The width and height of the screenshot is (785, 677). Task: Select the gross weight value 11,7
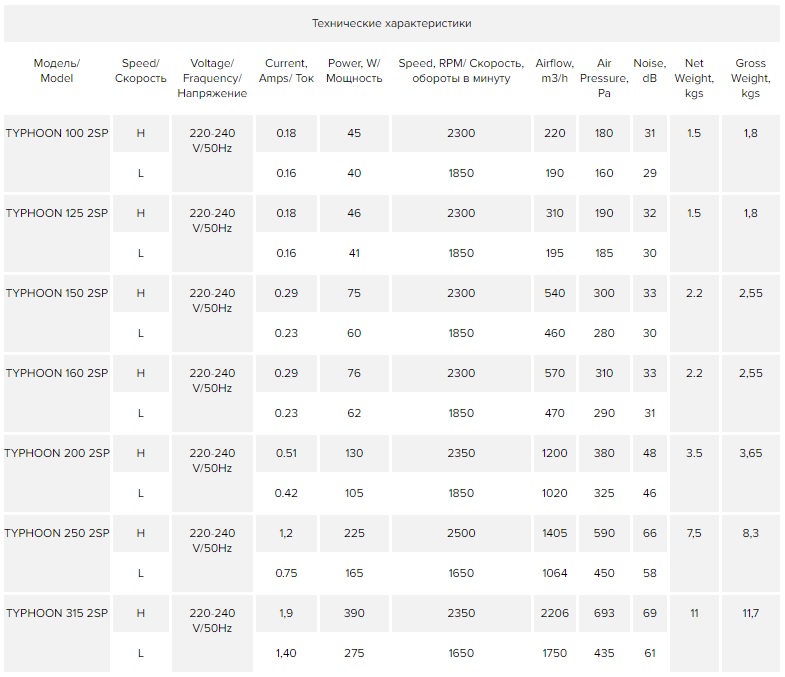(750, 613)
